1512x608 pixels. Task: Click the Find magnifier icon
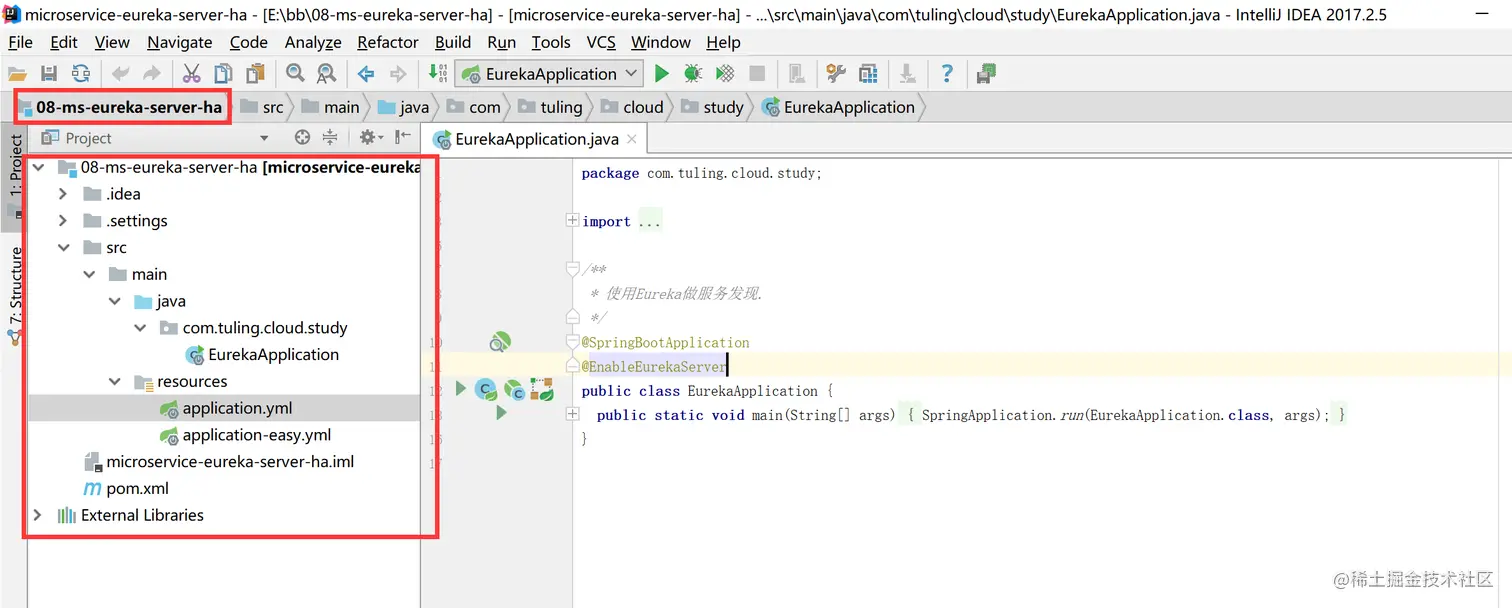295,73
